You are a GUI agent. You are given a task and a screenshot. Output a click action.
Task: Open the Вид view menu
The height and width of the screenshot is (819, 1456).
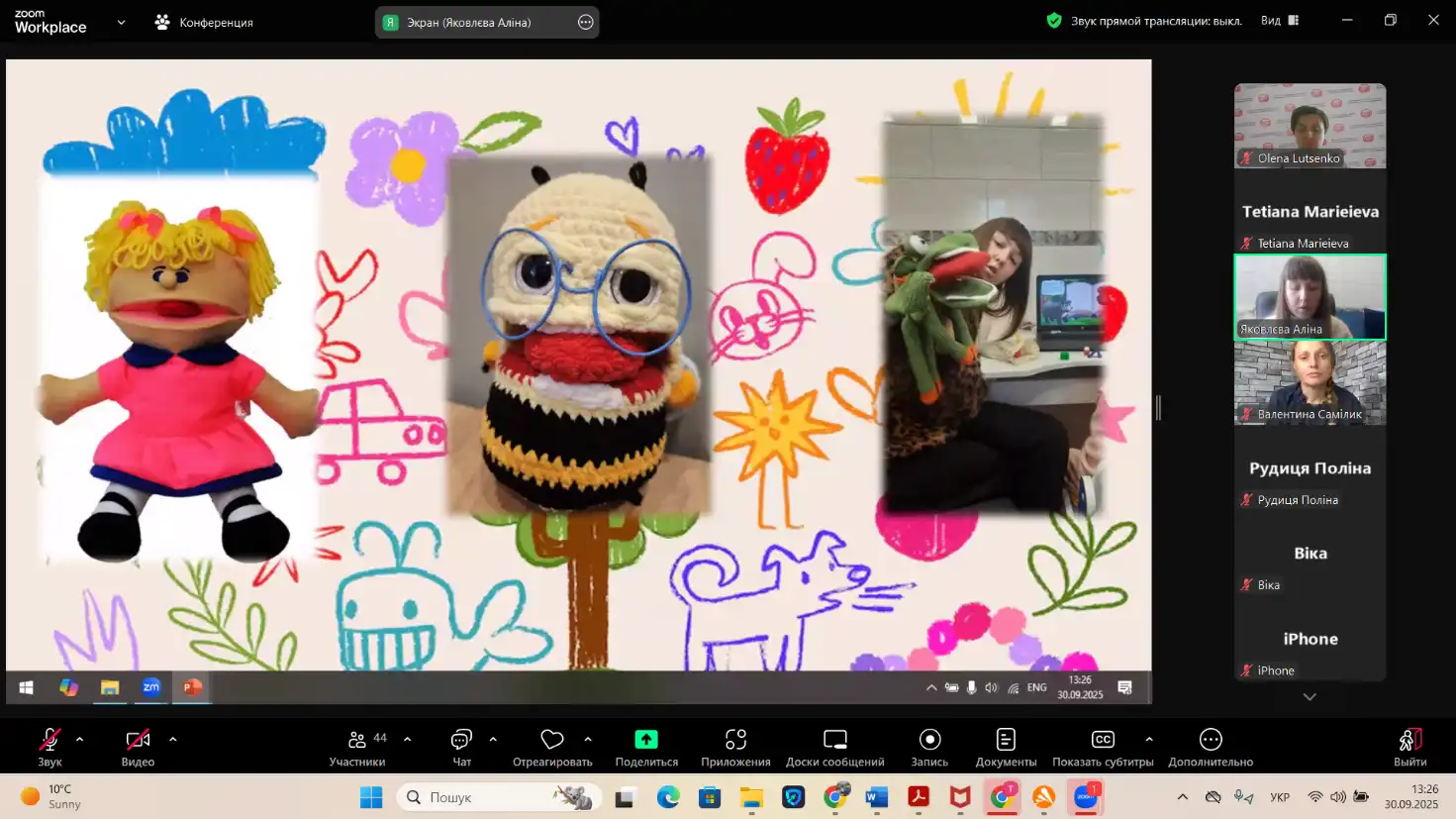click(x=1279, y=21)
